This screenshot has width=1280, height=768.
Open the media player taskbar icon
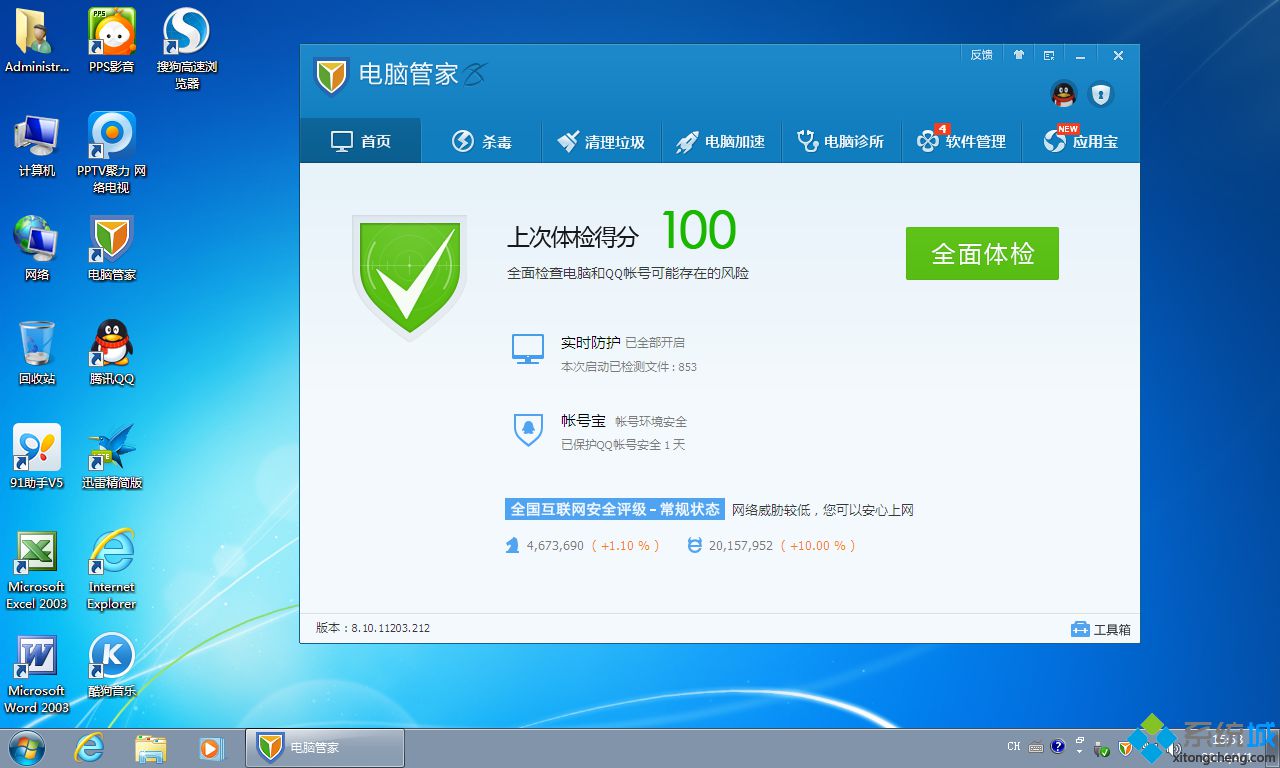click(x=211, y=747)
